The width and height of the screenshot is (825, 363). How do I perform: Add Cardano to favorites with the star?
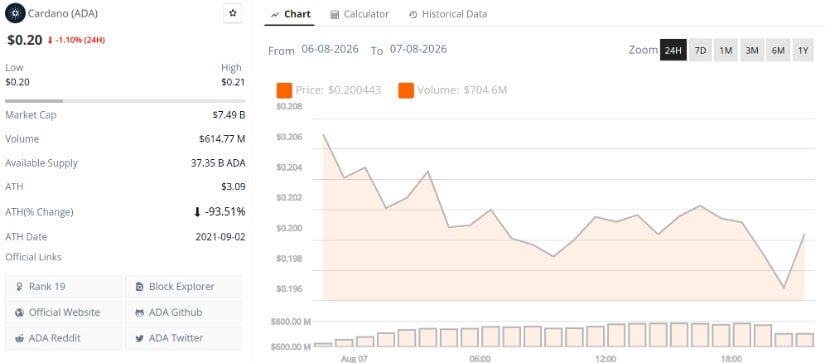click(233, 14)
